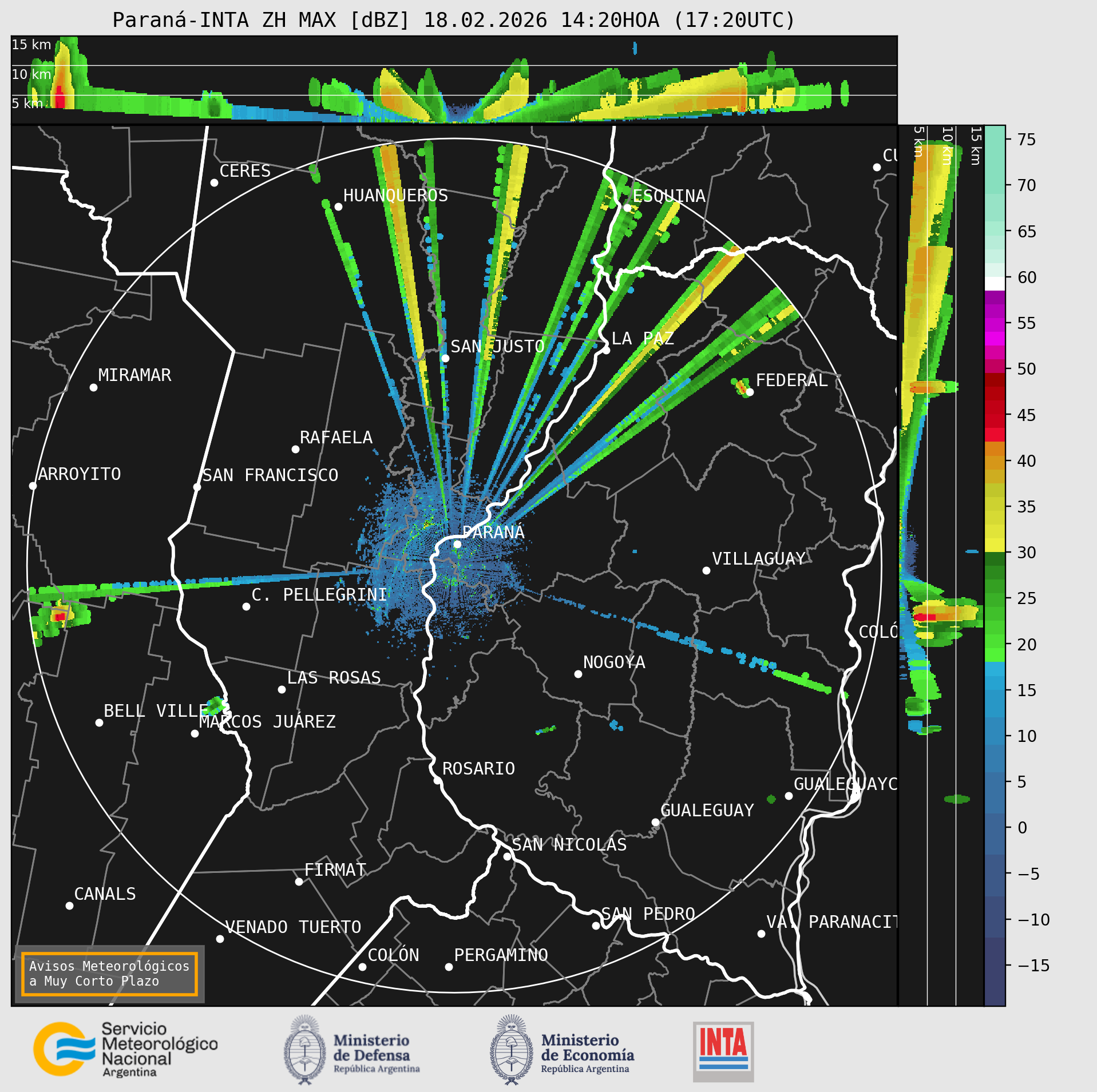Click the 30 dBZ yellow color band

coord(995,544)
